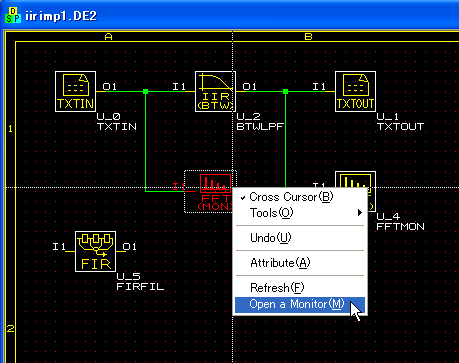459x363 pixels.
Task: Click the green junction node before TXTOUT
Action: point(285,91)
